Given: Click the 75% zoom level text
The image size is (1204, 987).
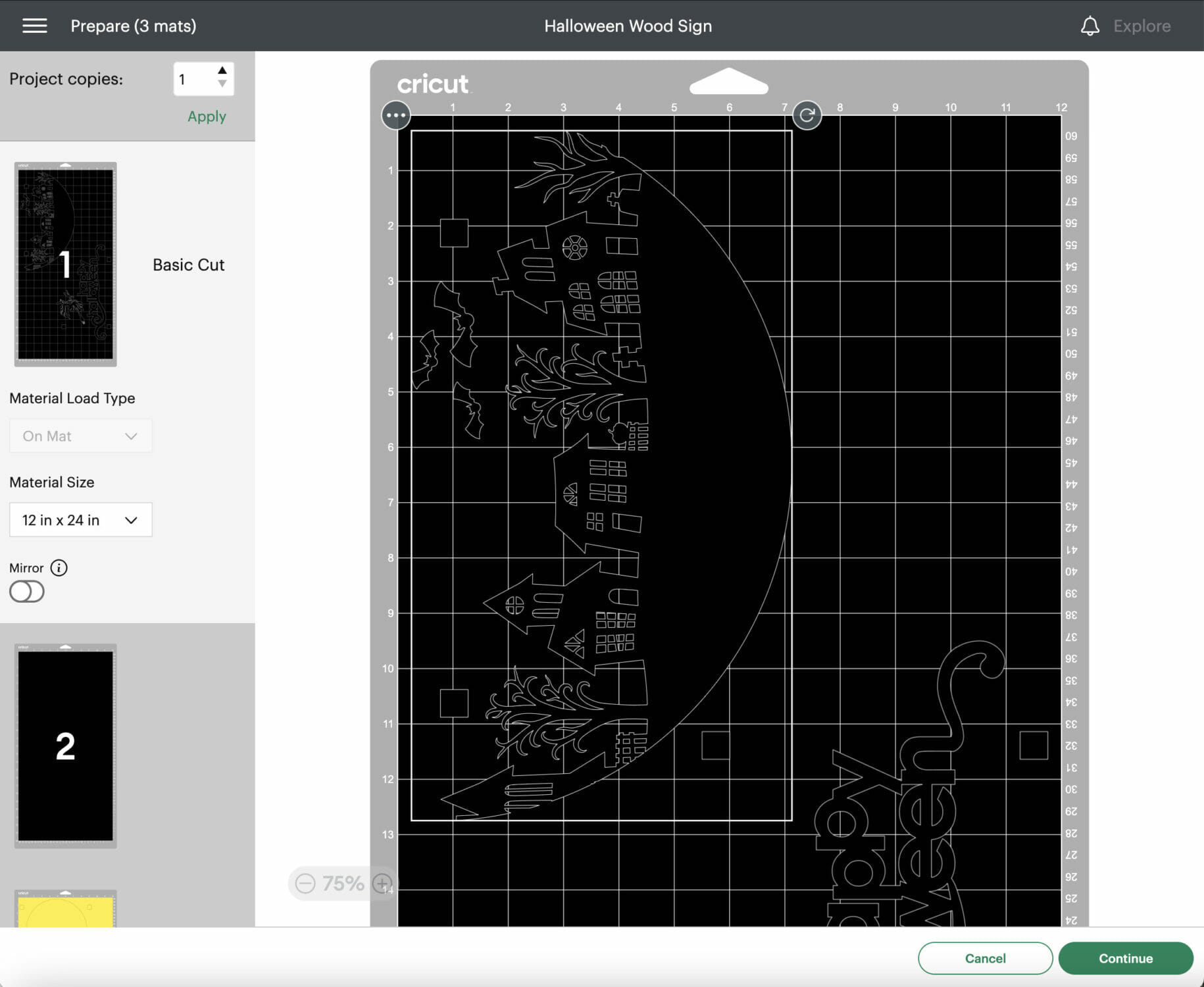Looking at the screenshot, I should coord(343,883).
